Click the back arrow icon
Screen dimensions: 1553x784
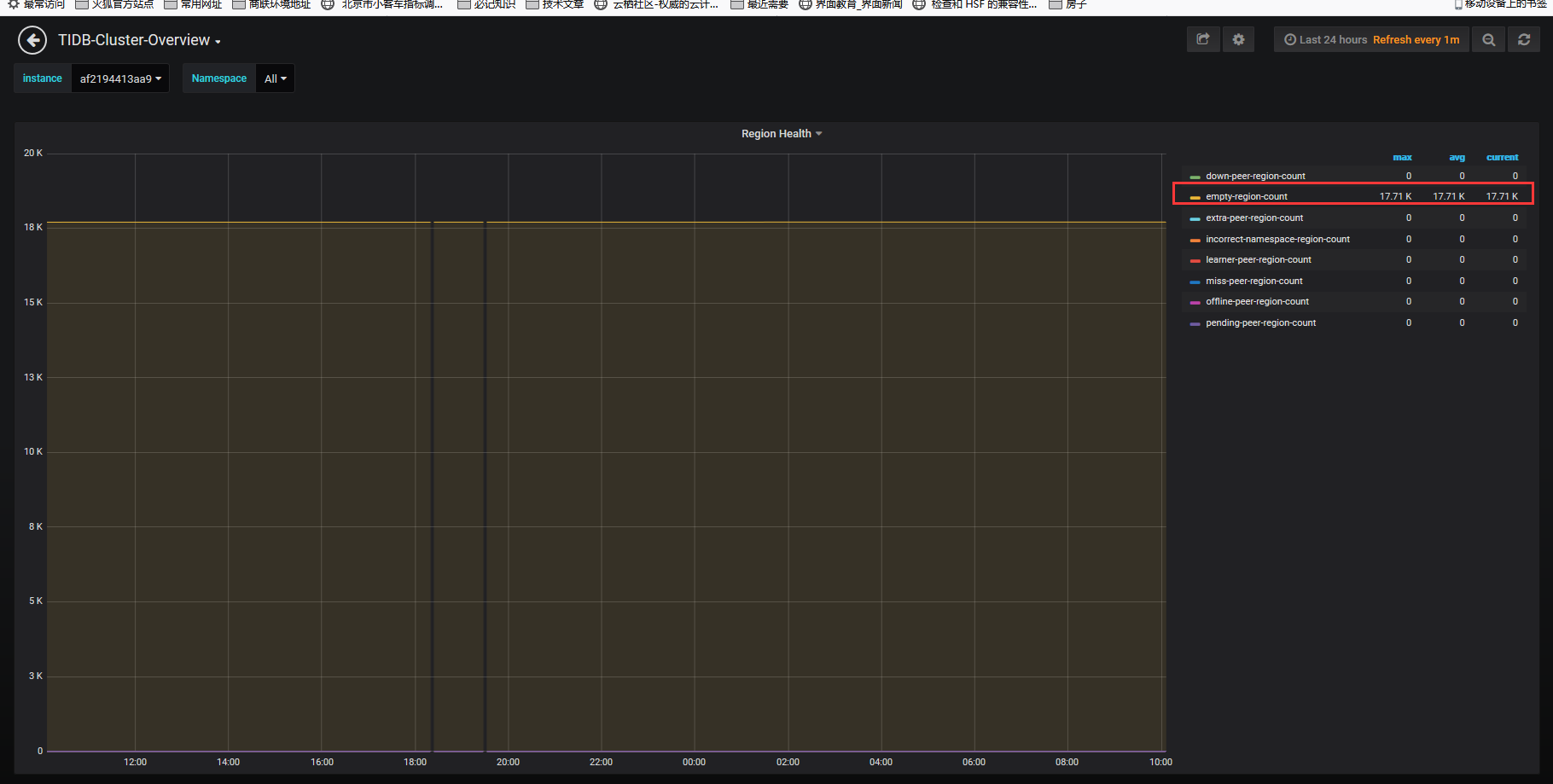coord(32,40)
